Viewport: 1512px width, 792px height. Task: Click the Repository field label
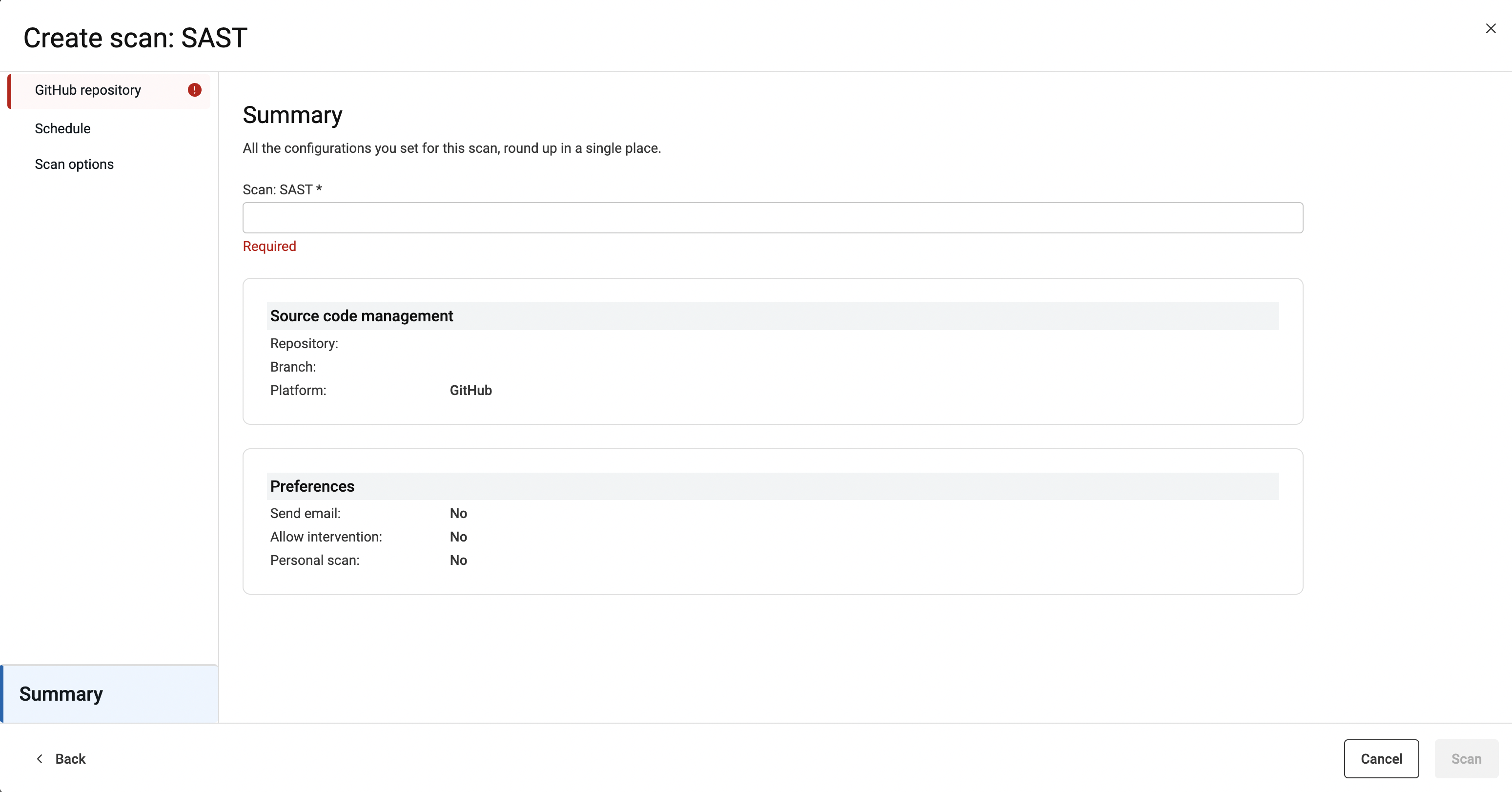point(304,343)
